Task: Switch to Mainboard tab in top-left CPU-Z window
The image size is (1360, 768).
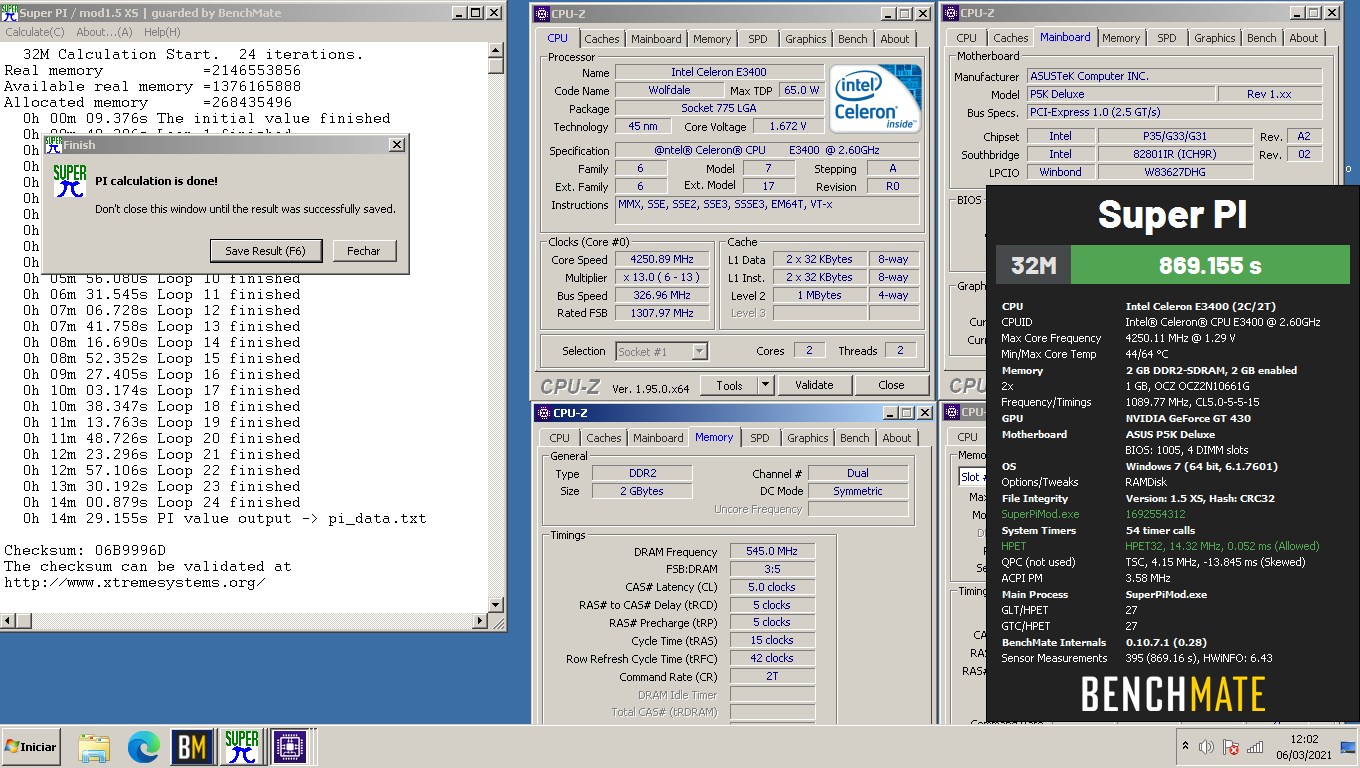Action: coord(656,39)
